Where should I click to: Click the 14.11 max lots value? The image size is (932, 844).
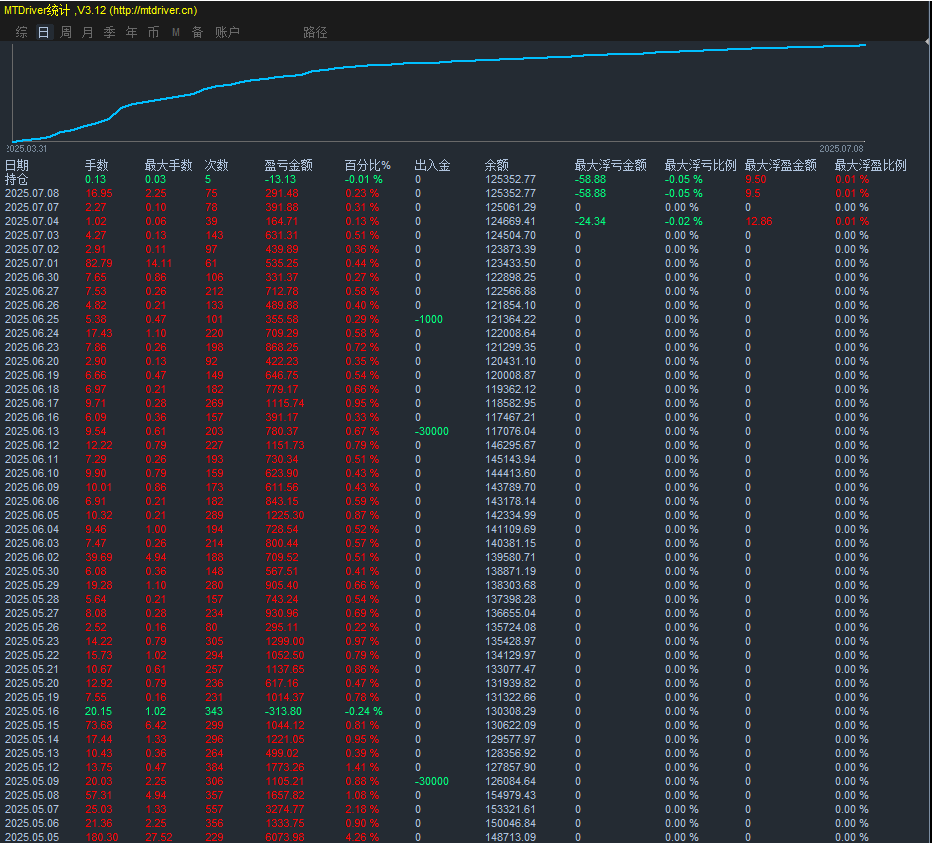[159, 263]
